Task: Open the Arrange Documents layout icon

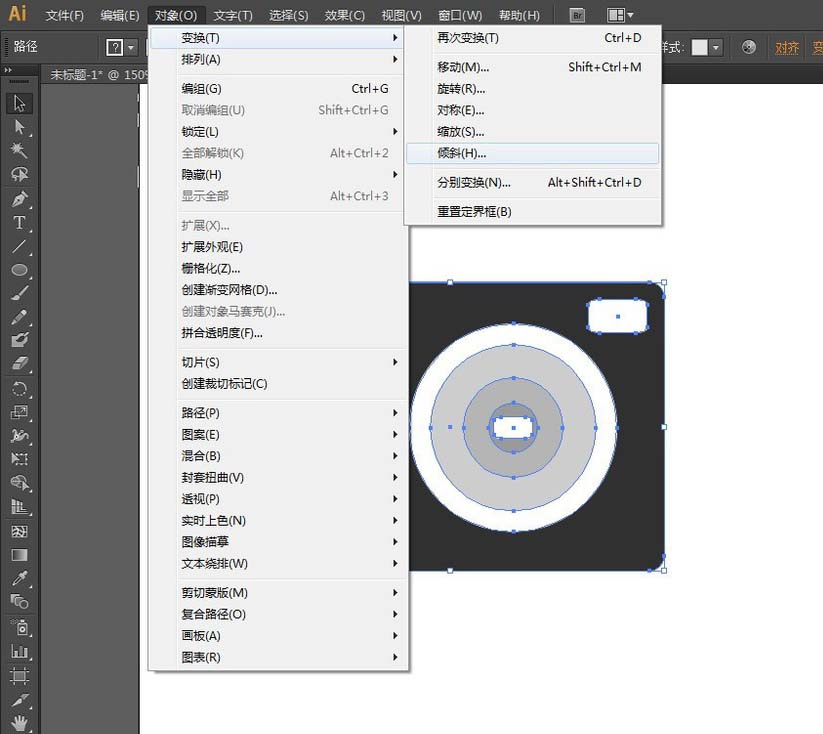Action: [x=620, y=15]
